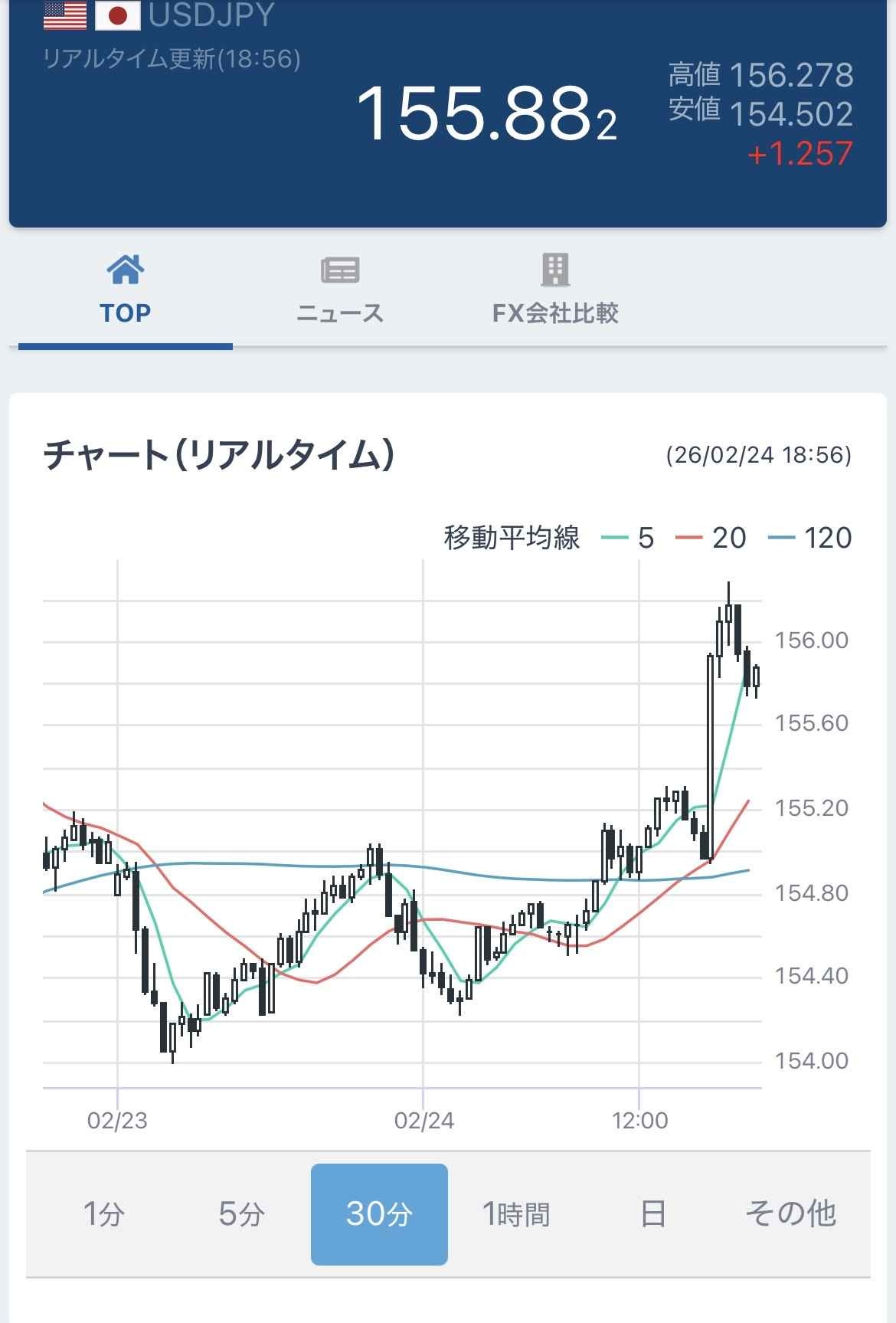Toggle the 120-period moving average legend

(810, 538)
